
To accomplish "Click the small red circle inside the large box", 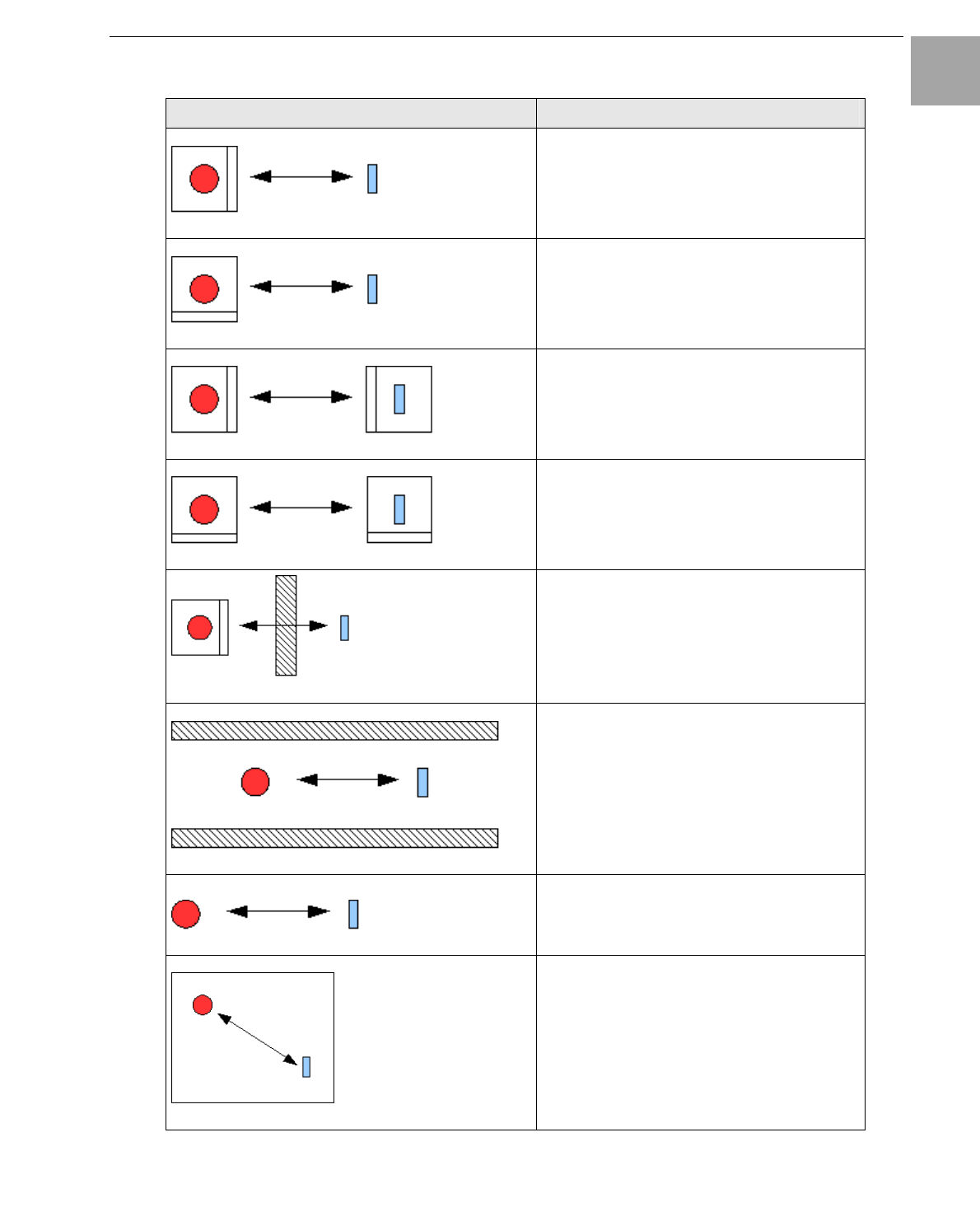I will click(203, 1005).
